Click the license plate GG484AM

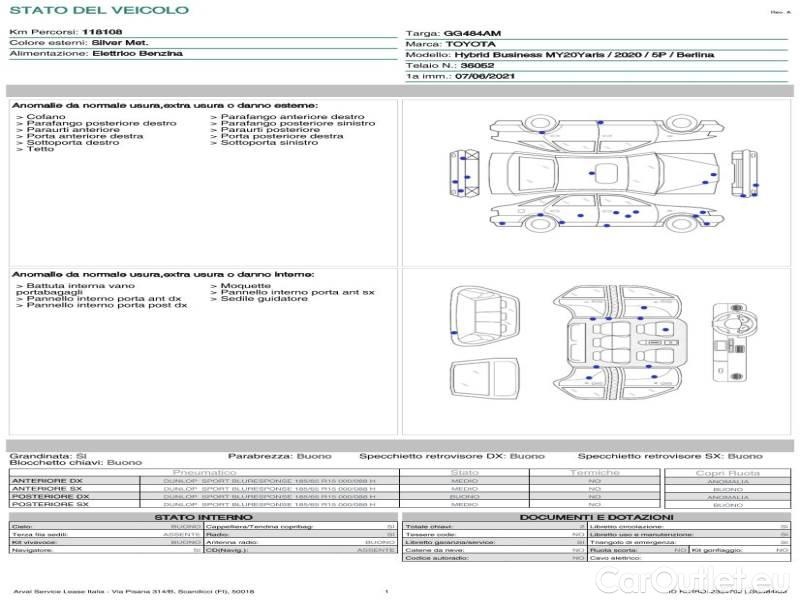tap(472, 34)
